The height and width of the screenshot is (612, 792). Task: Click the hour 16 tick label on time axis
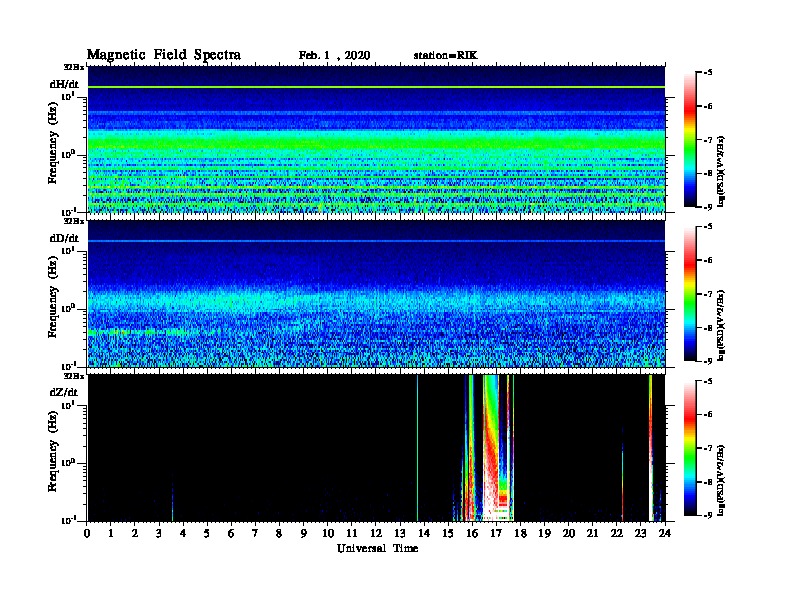click(472, 534)
